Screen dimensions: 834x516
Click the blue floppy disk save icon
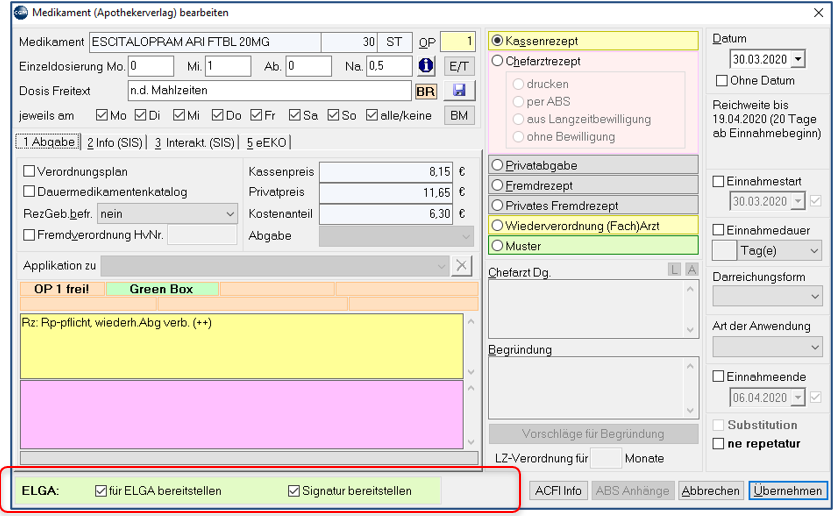click(x=458, y=90)
